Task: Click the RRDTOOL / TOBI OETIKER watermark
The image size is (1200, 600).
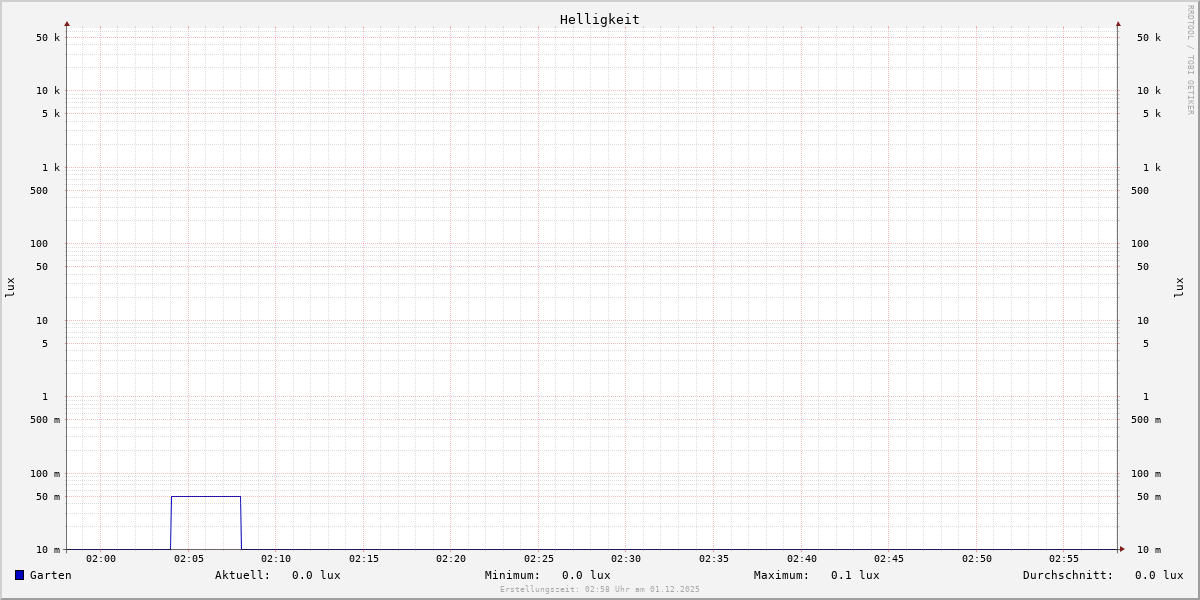Action: (x=1190, y=60)
